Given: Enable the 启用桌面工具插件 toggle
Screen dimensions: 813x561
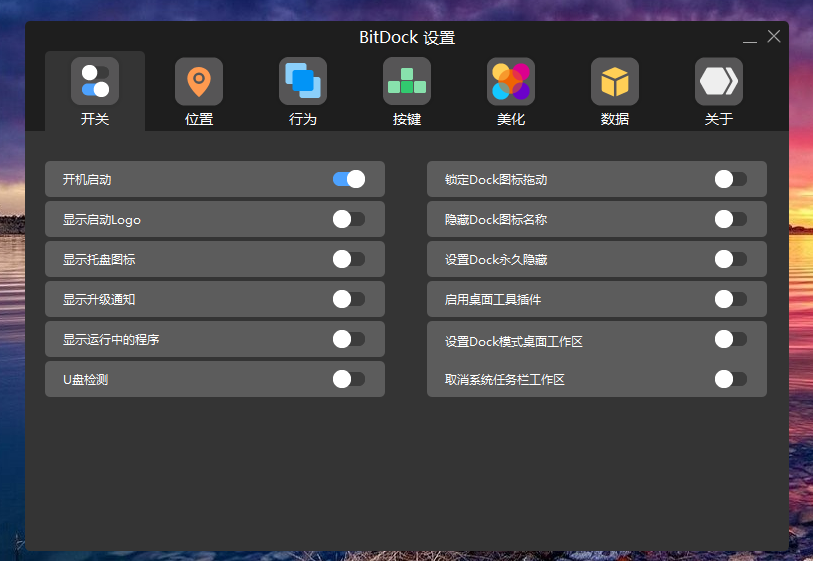Looking at the screenshot, I should click(x=731, y=299).
